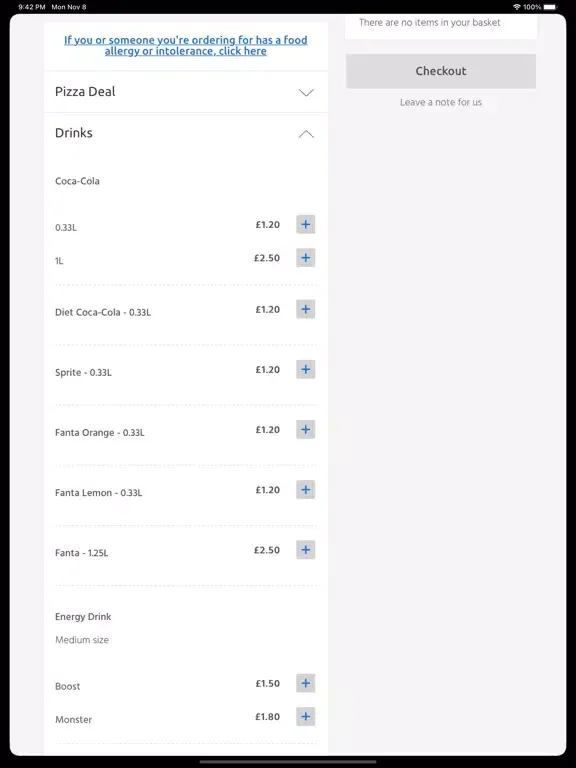Add Fanta Orange 0.33L to basket
The height and width of the screenshot is (768, 576).
[x=306, y=430]
